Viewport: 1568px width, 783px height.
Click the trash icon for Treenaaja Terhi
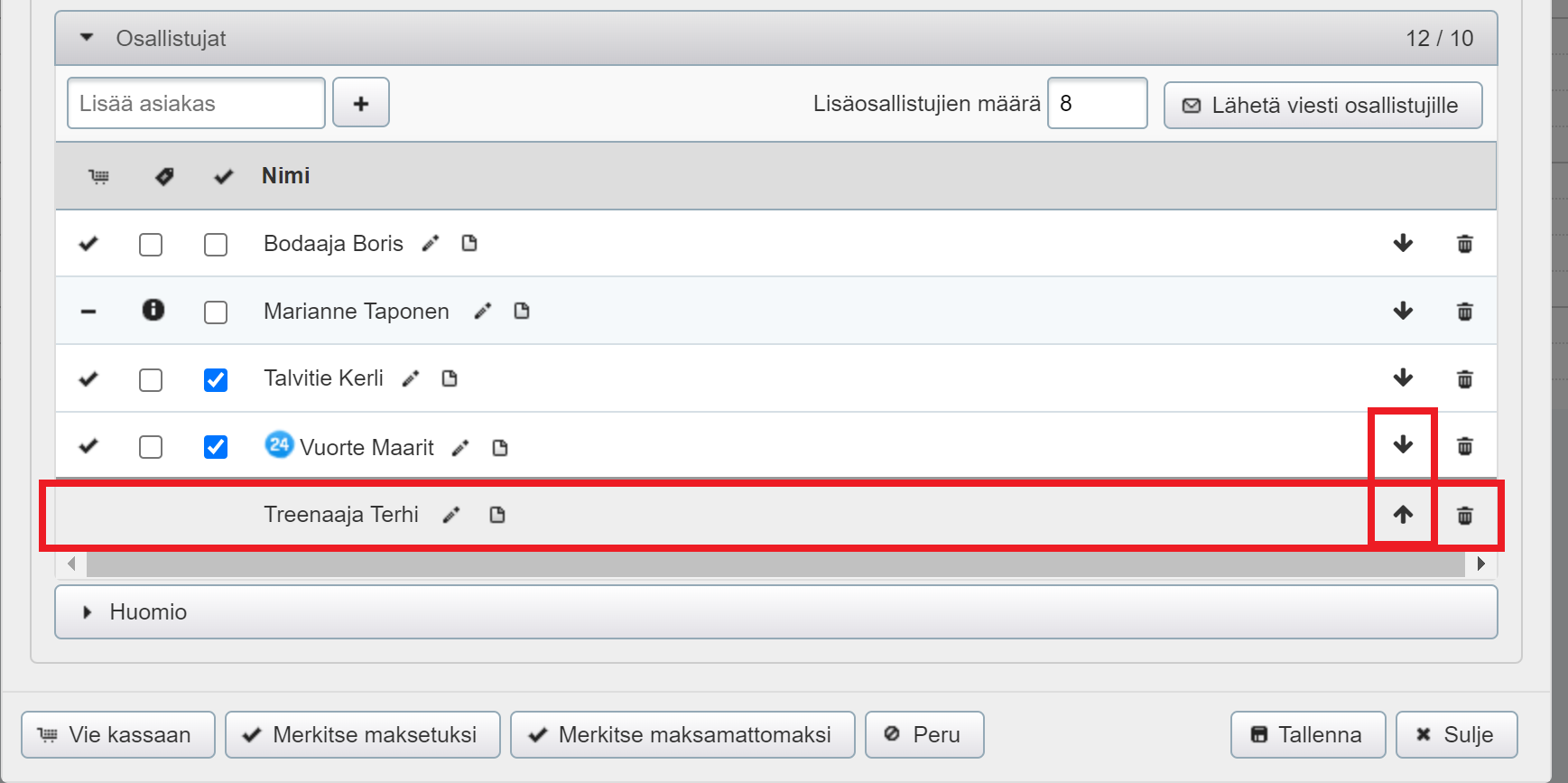click(x=1464, y=516)
